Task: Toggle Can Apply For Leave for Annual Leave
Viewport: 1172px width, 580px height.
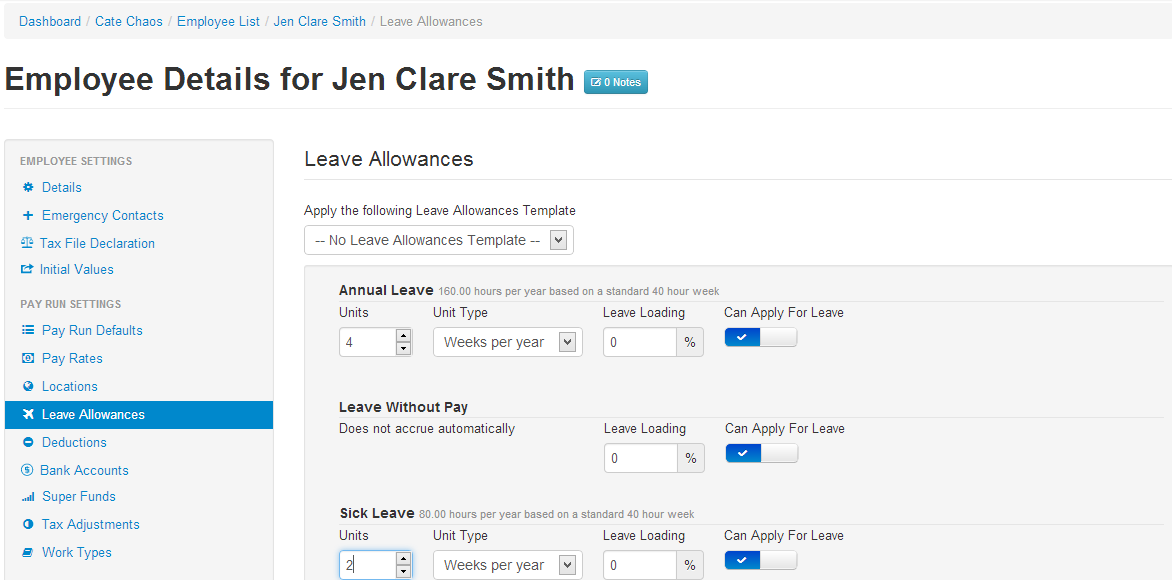Action: [760, 338]
